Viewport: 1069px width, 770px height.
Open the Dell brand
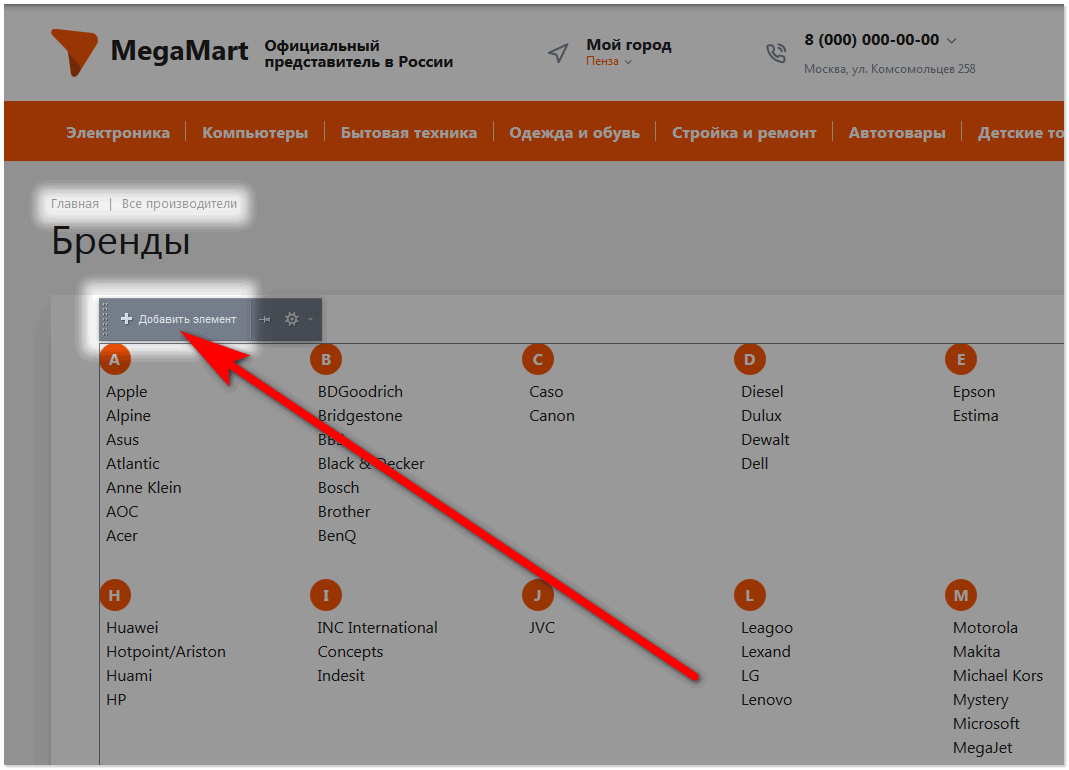click(755, 463)
